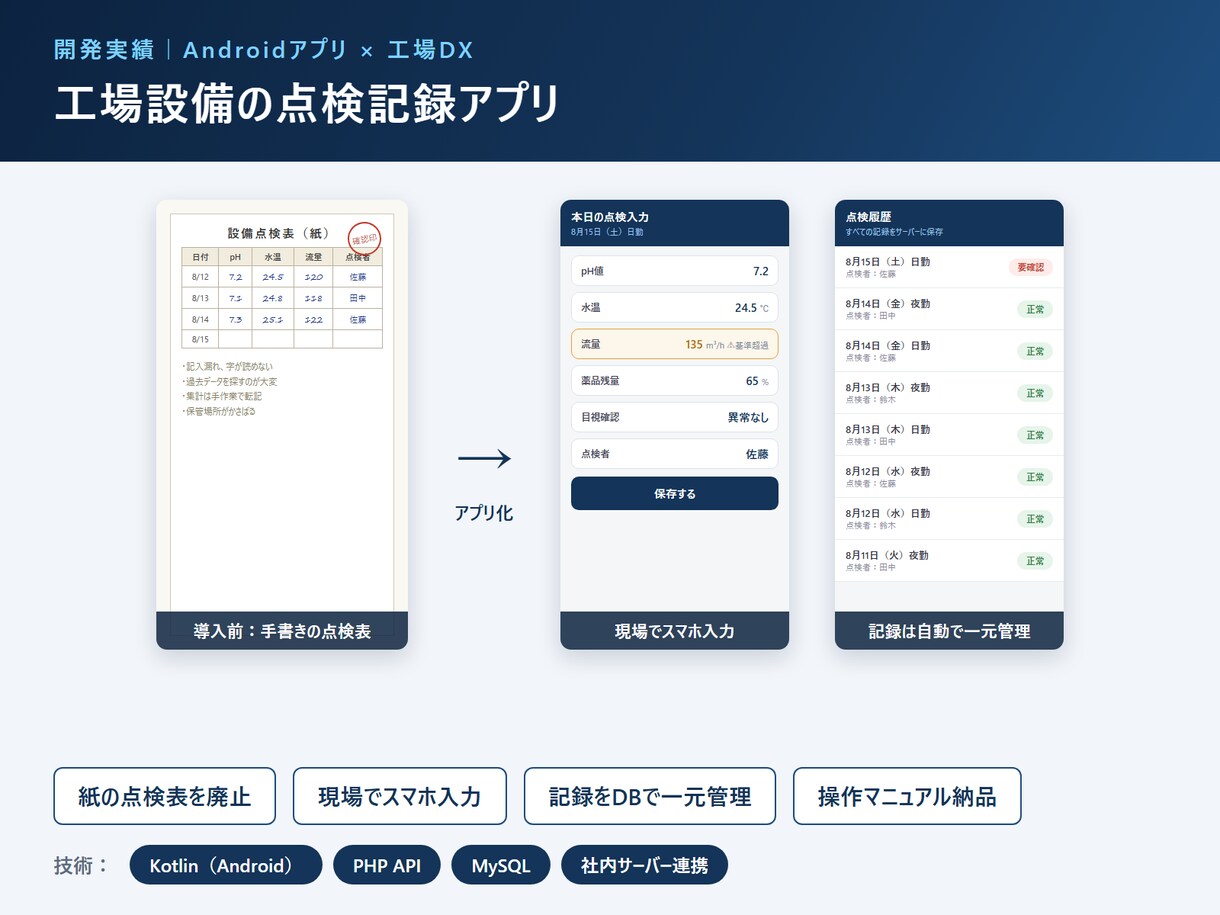The width and height of the screenshot is (1220, 915).
Task: Select the MySQL tech tag
Action: [501, 865]
